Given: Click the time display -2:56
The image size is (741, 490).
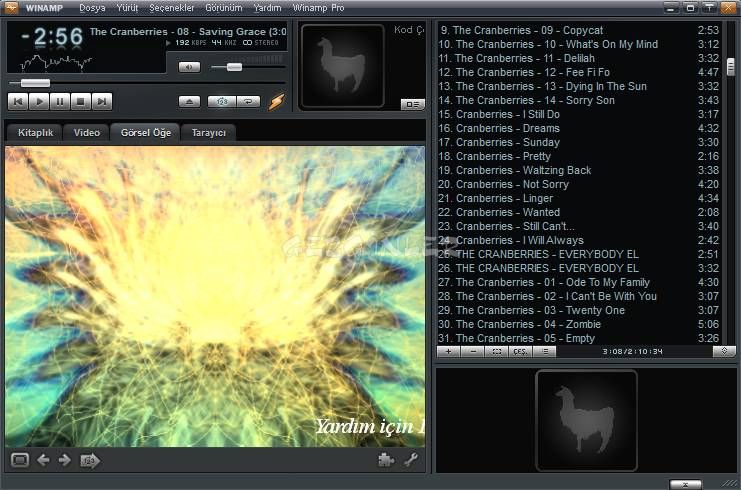Looking at the screenshot, I should tap(52, 37).
